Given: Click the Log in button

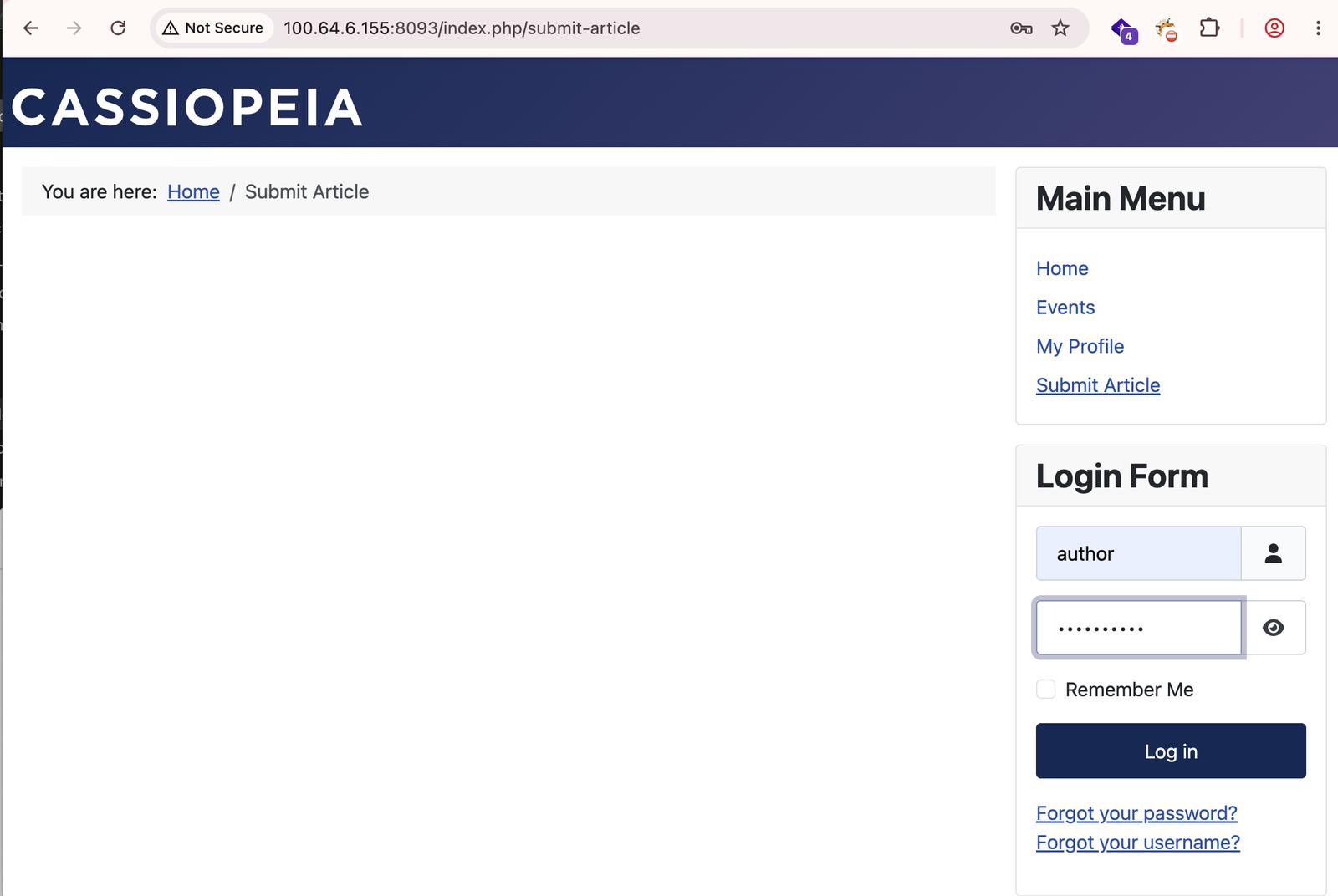Looking at the screenshot, I should (x=1171, y=751).
